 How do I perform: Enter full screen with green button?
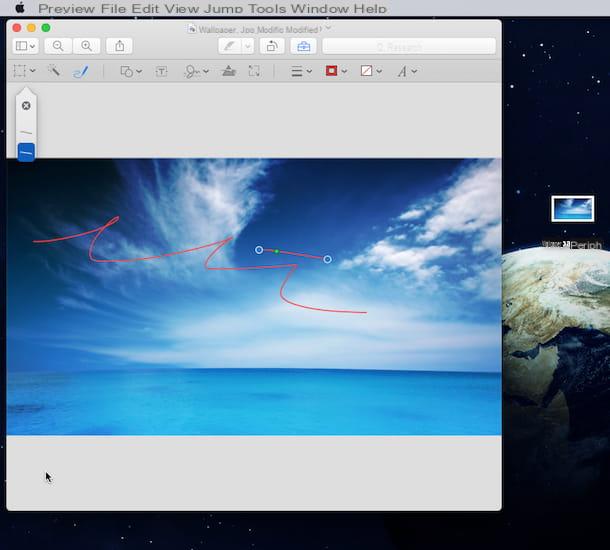tap(46, 28)
